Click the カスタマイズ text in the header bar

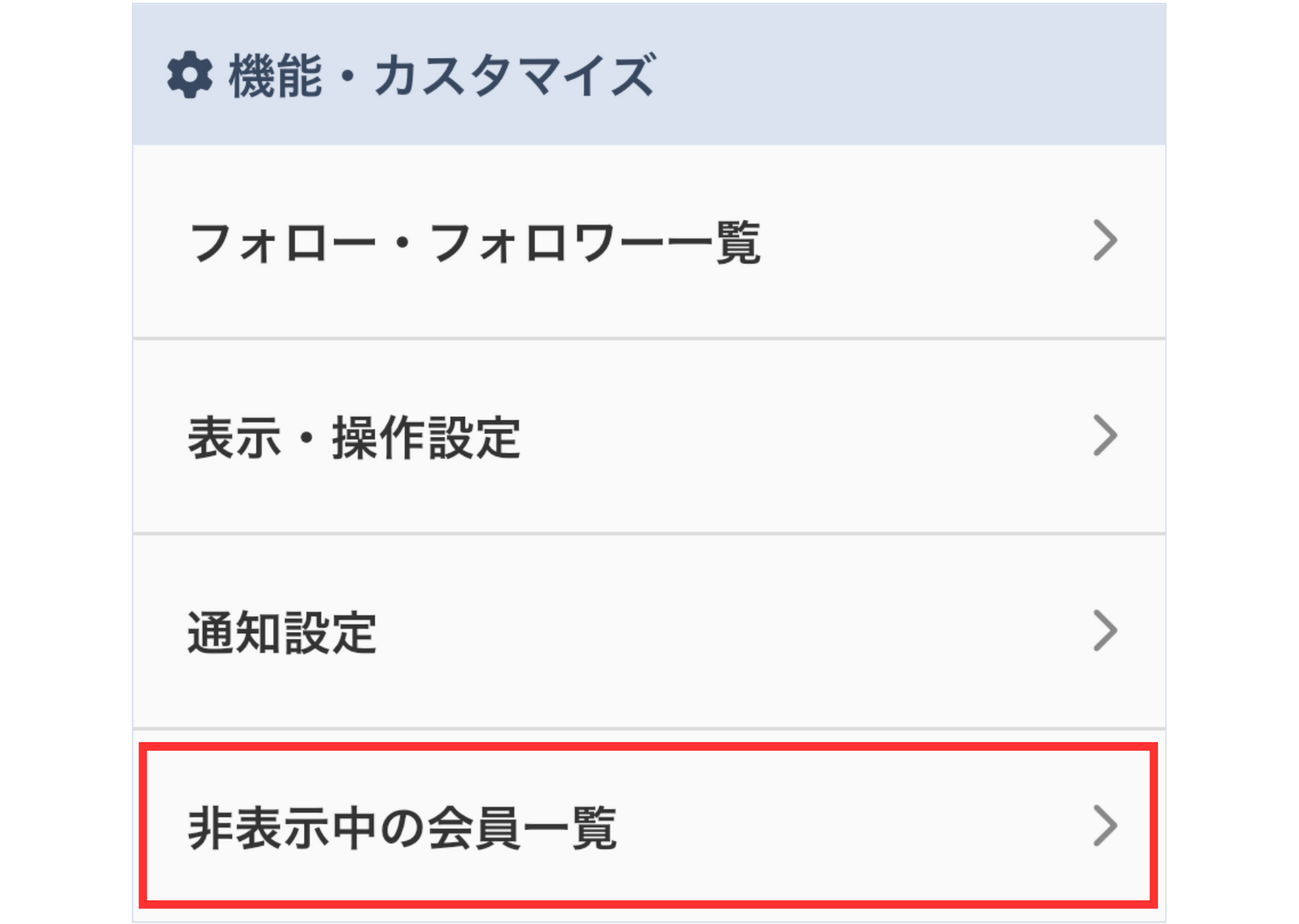pos(514,75)
